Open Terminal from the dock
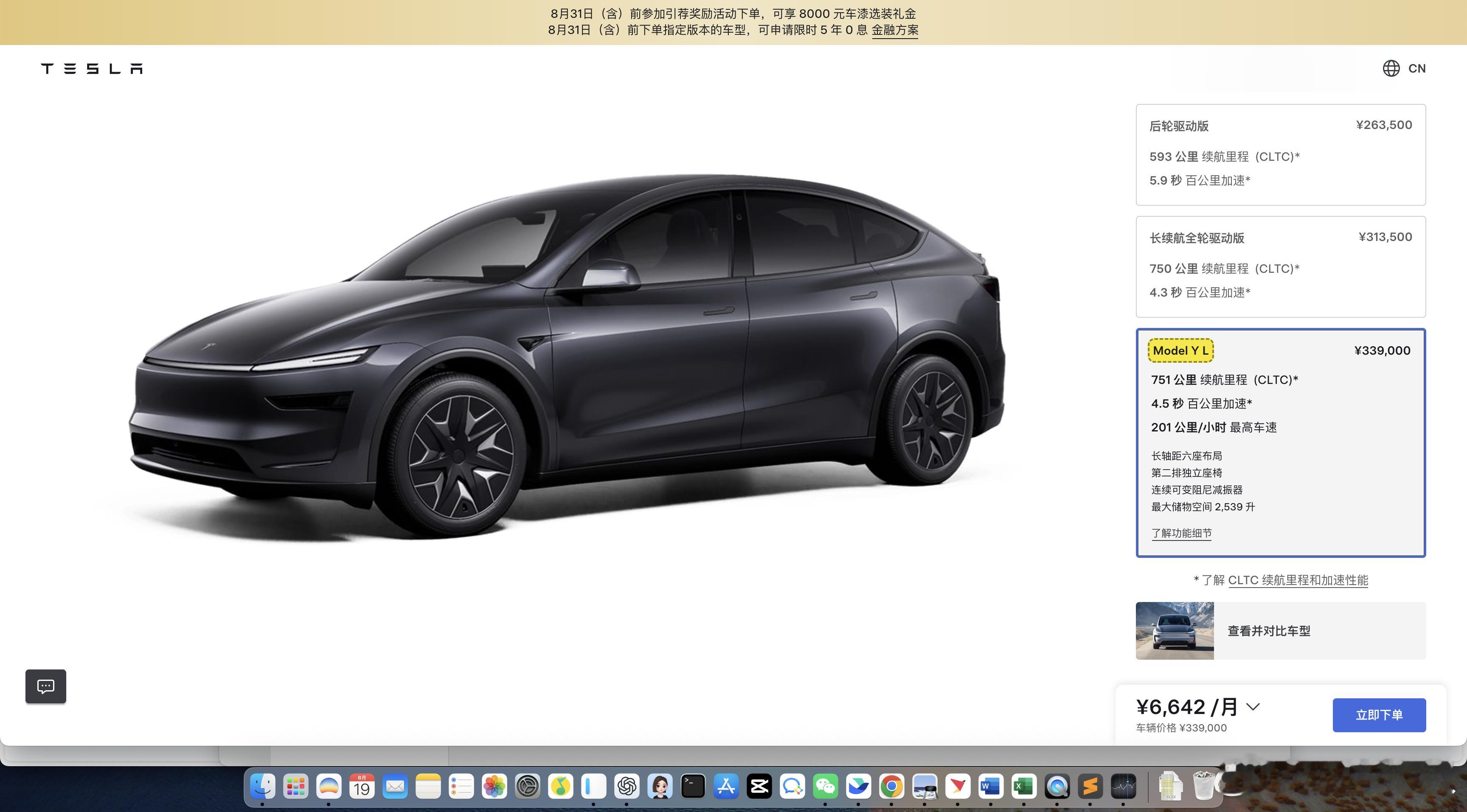 pos(693,787)
